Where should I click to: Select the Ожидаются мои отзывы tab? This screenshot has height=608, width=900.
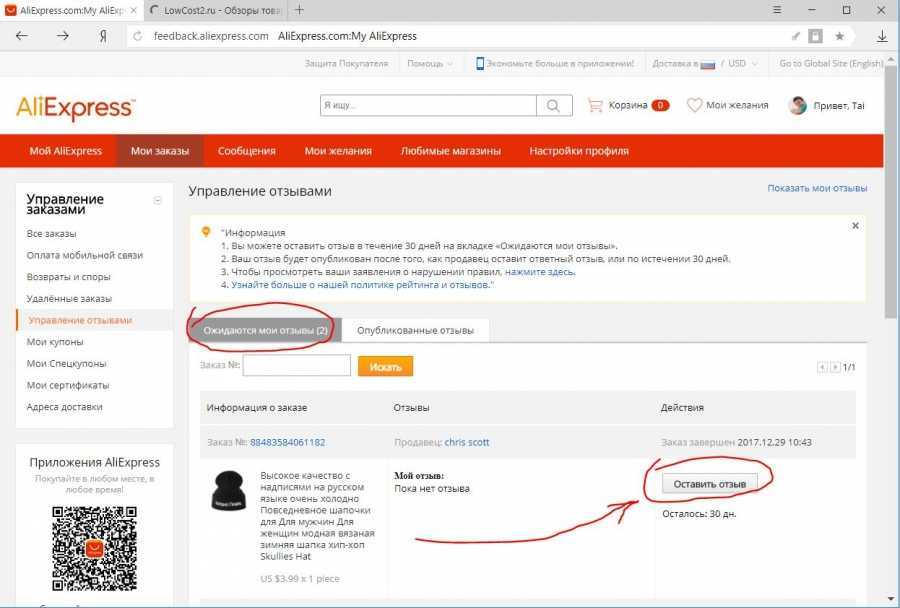265,331
